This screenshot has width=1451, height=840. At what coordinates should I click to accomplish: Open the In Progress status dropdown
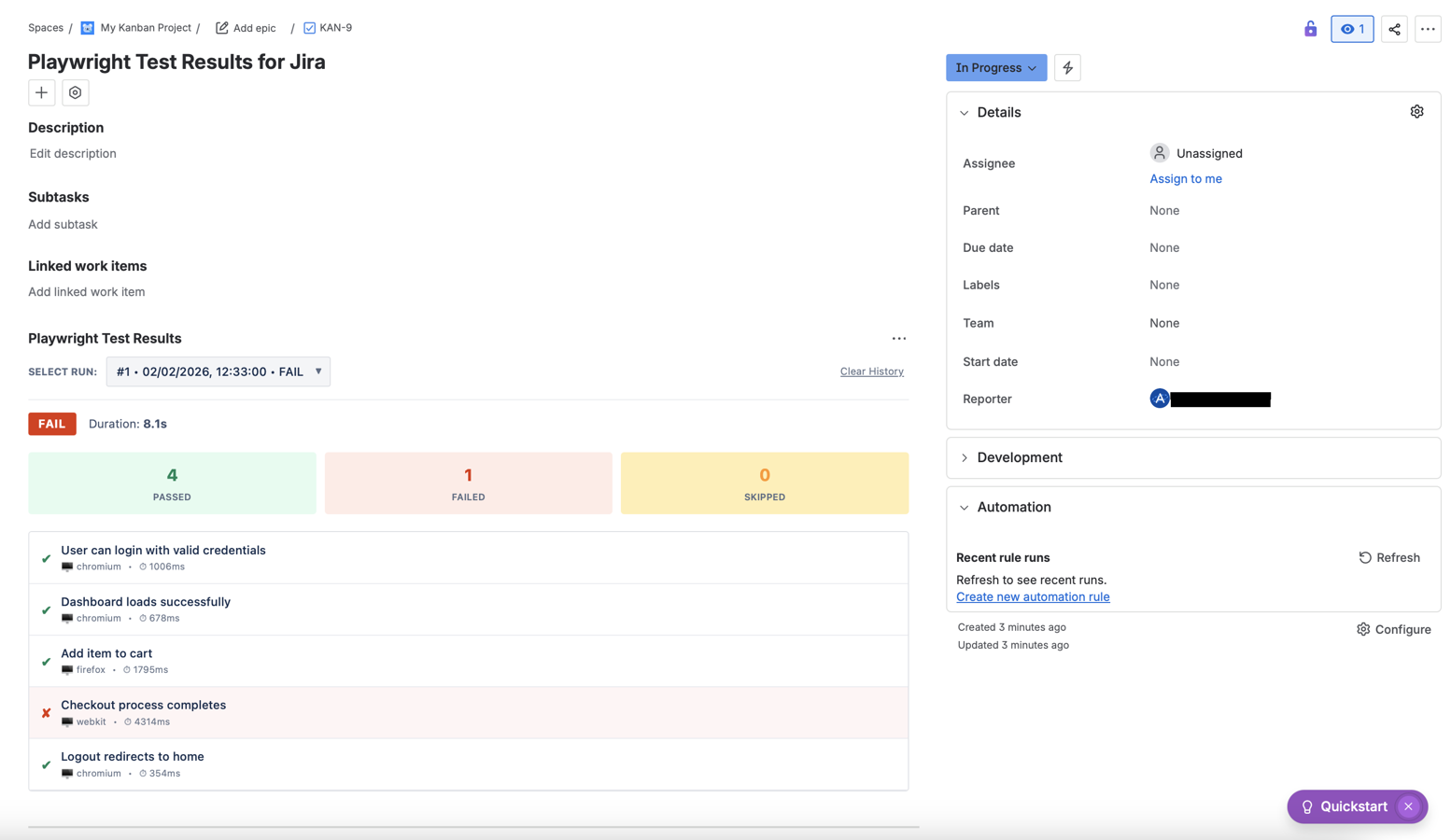995,67
